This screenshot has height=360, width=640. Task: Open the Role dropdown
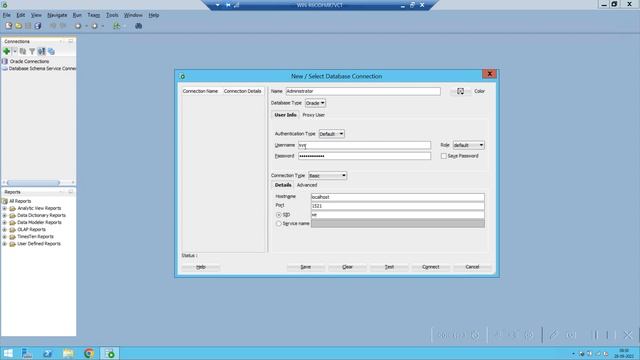(x=468, y=145)
